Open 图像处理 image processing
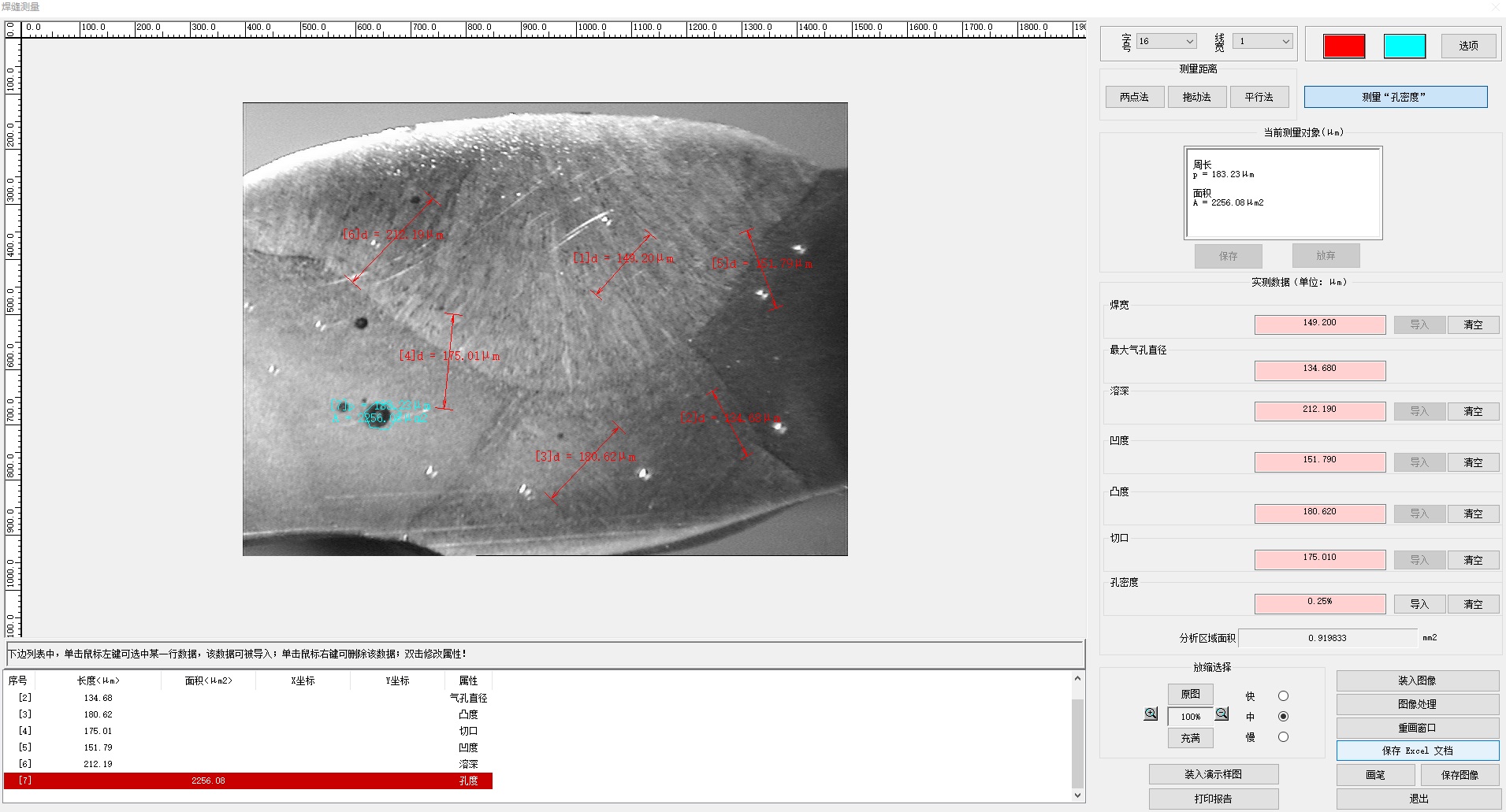The image size is (1506, 812). pos(1418,704)
